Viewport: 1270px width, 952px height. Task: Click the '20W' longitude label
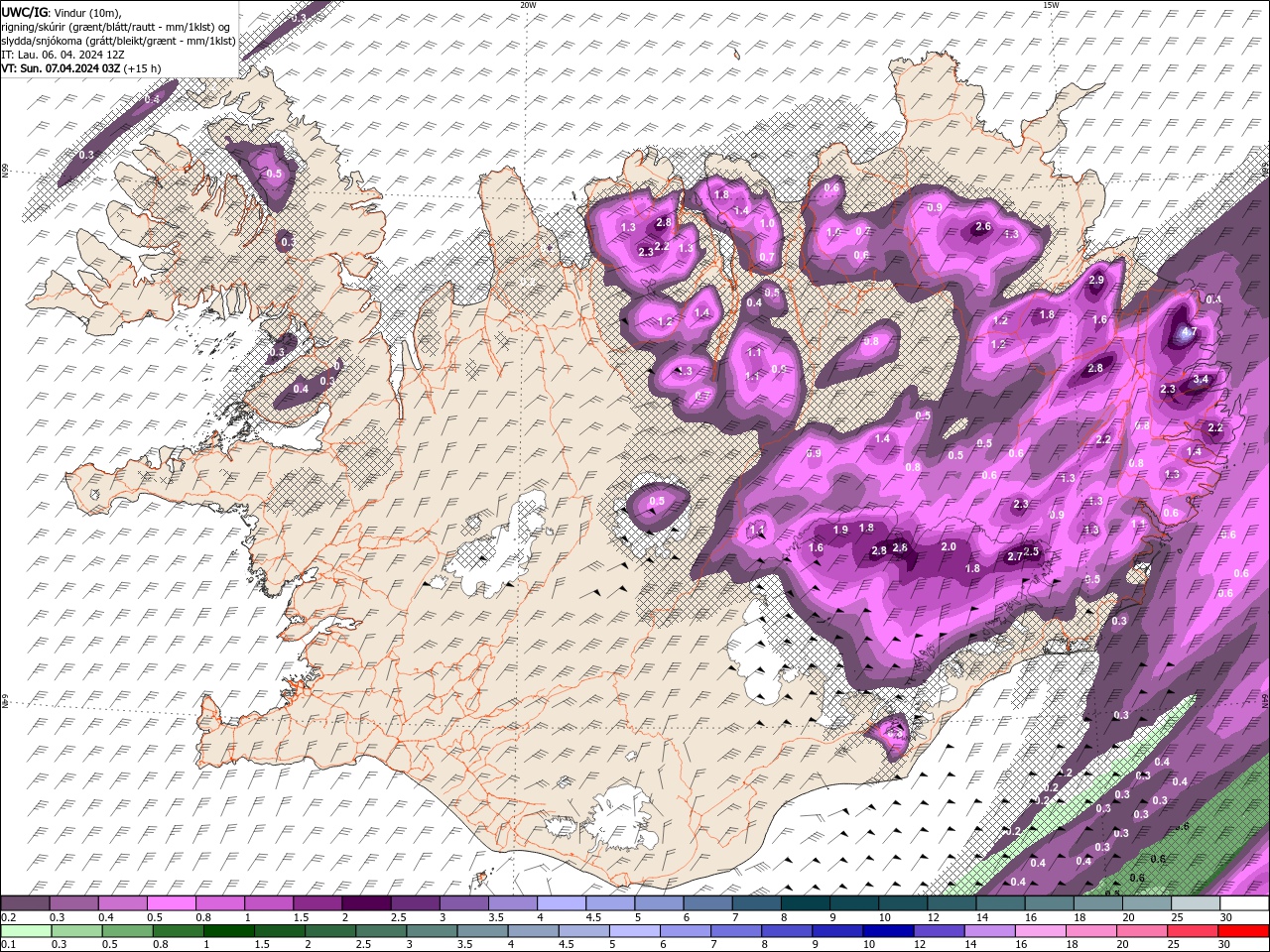[528, 5]
